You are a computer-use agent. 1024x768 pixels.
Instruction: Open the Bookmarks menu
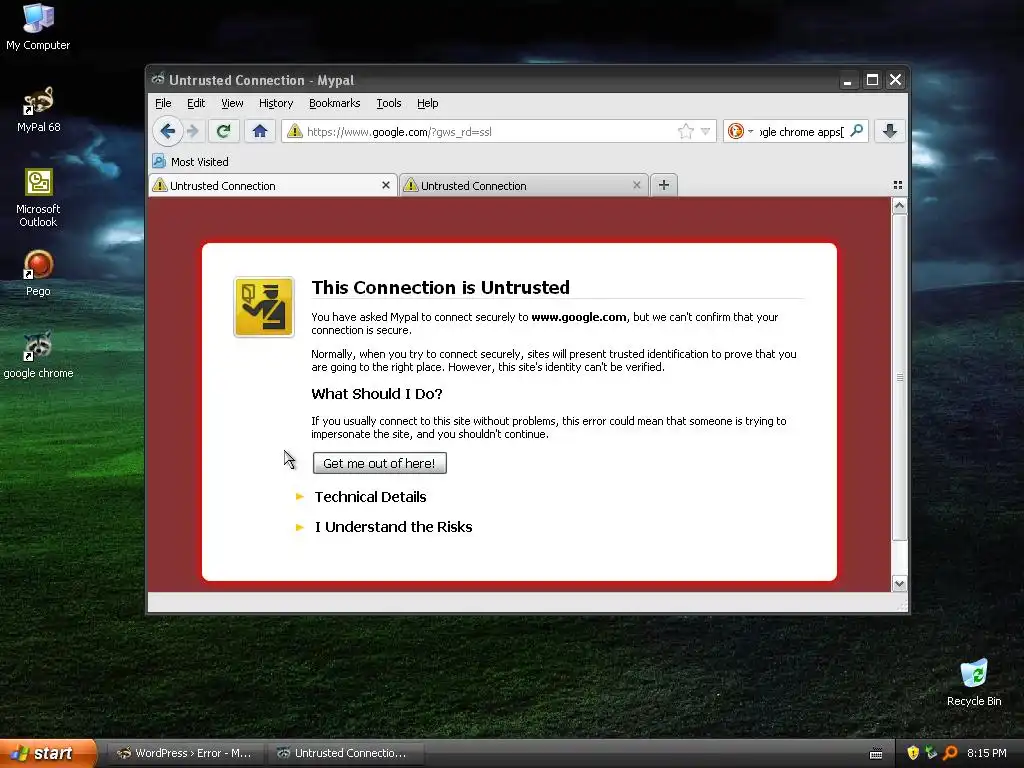(334, 103)
